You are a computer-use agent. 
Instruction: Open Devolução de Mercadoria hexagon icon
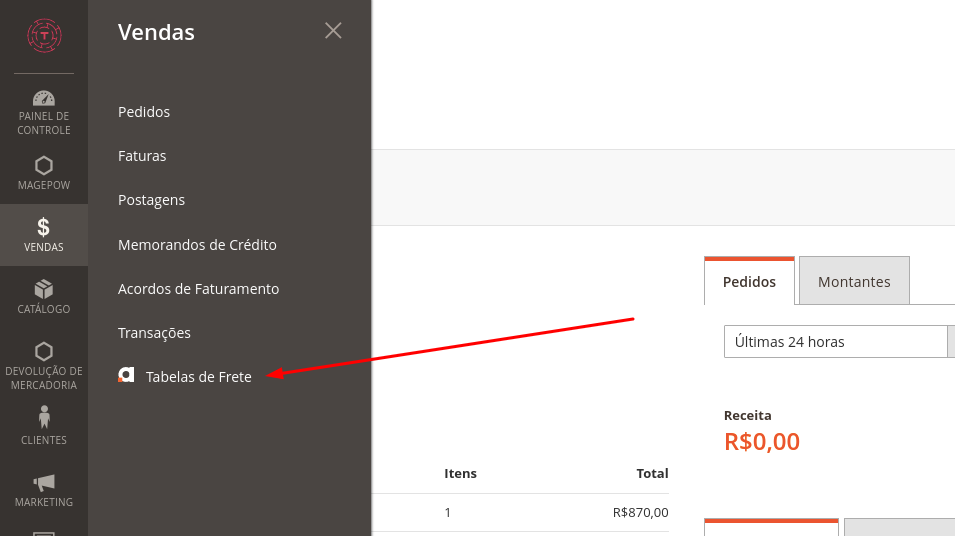[x=44, y=351]
